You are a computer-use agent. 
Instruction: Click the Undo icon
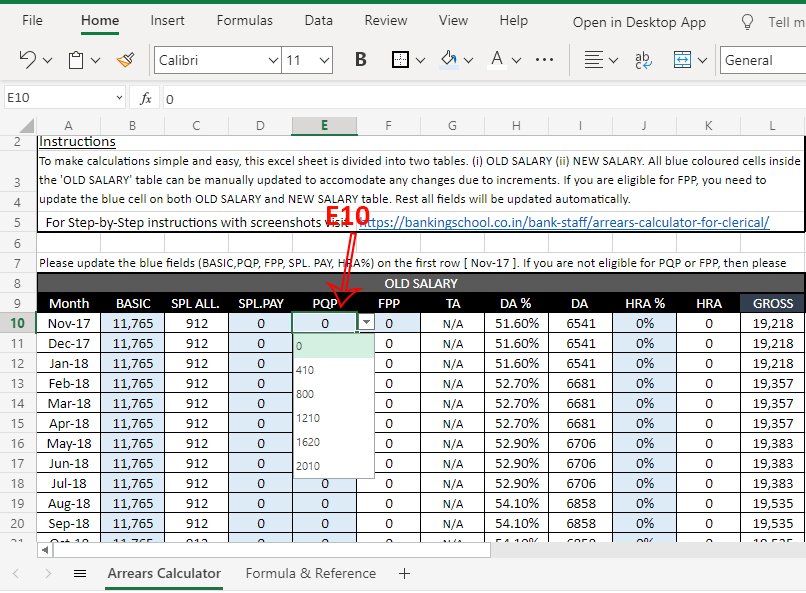(x=28, y=60)
